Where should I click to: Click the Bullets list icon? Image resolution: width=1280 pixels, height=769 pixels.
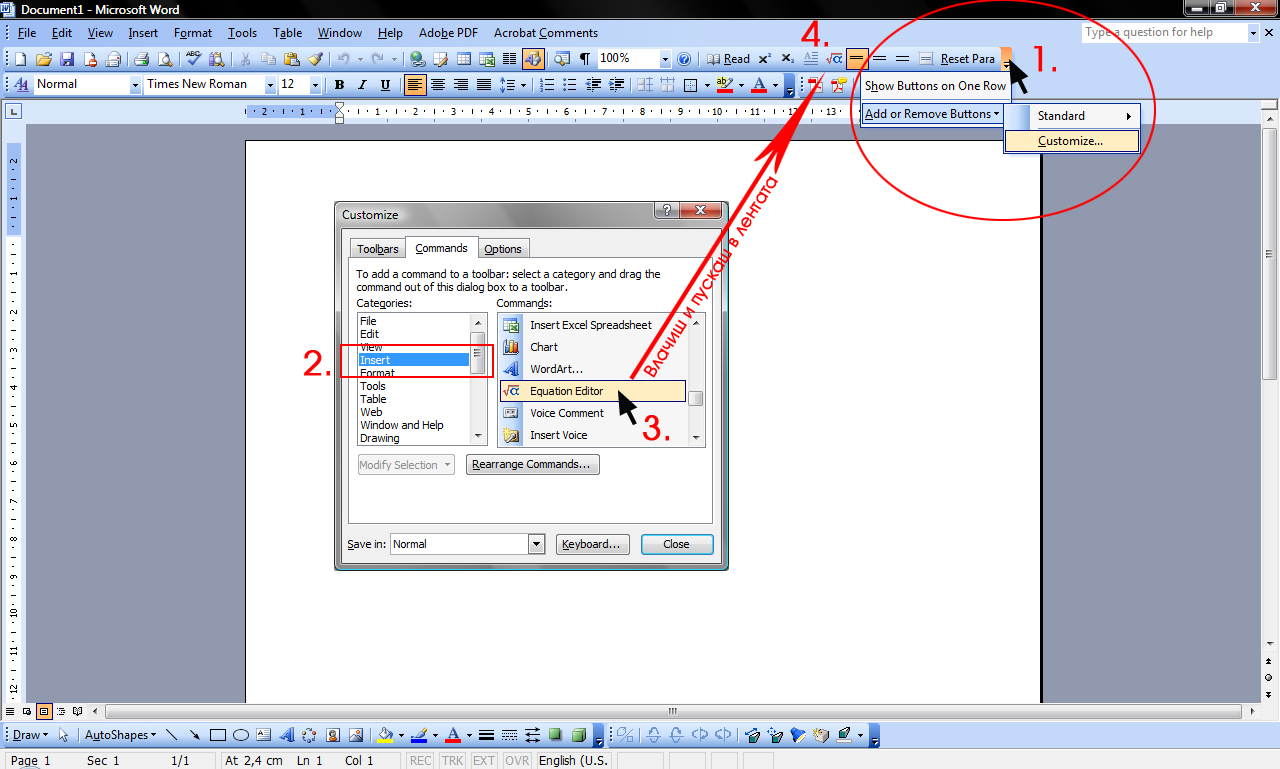[570, 85]
